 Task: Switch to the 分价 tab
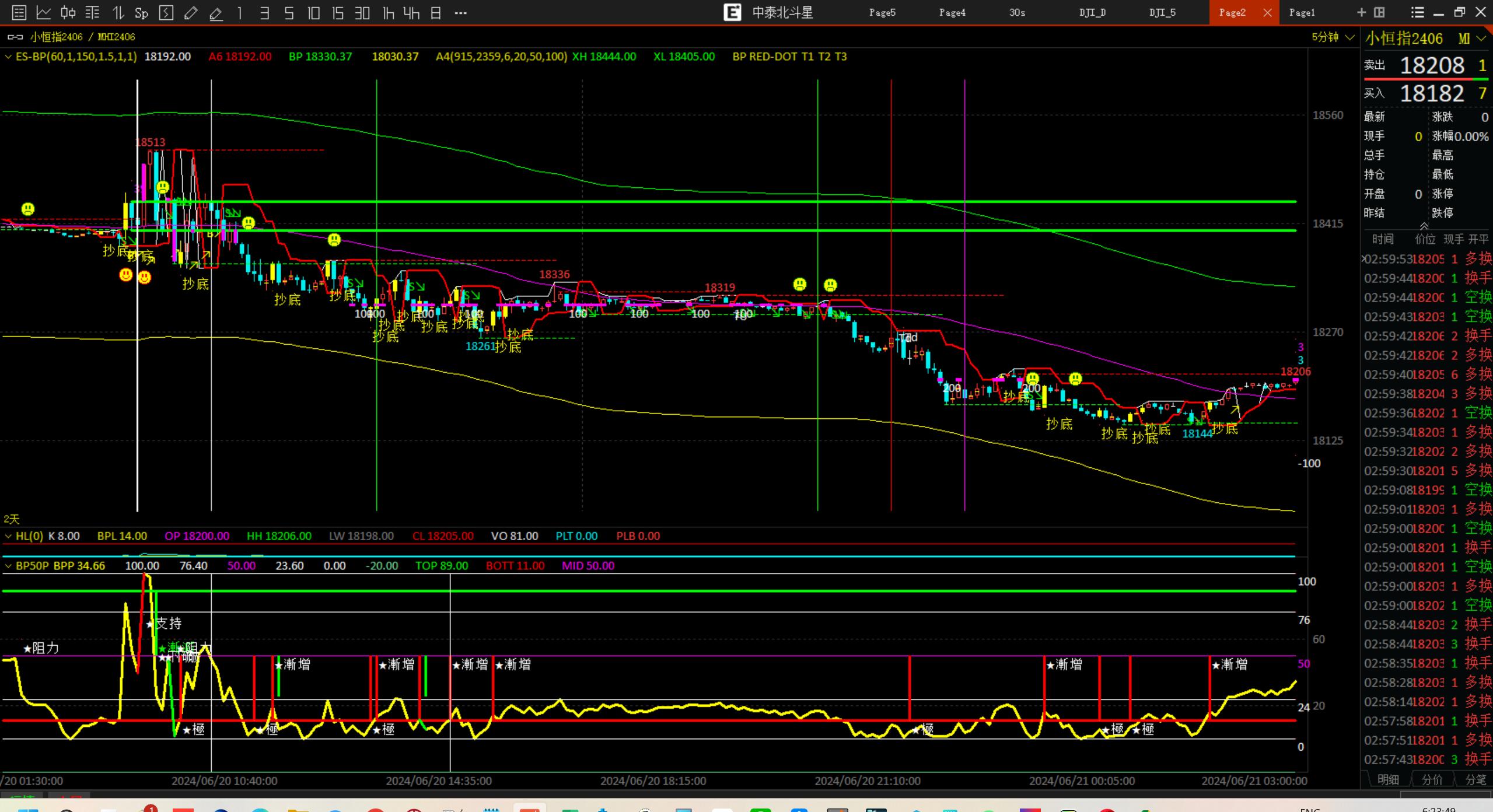click(x=1432, y=780)
